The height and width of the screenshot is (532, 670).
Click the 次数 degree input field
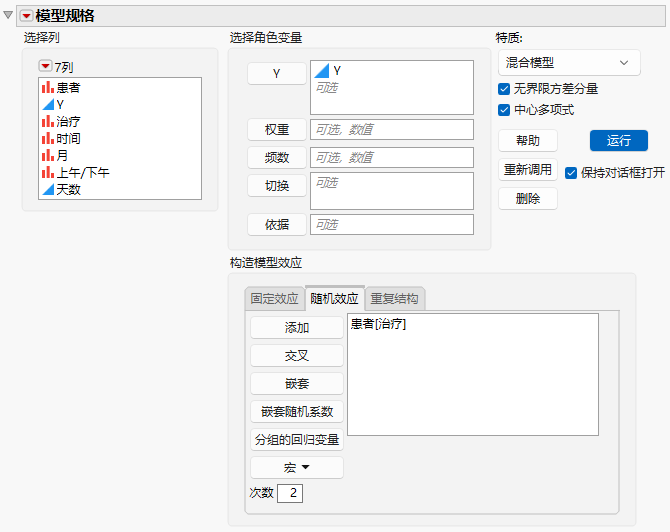[290, 493]
